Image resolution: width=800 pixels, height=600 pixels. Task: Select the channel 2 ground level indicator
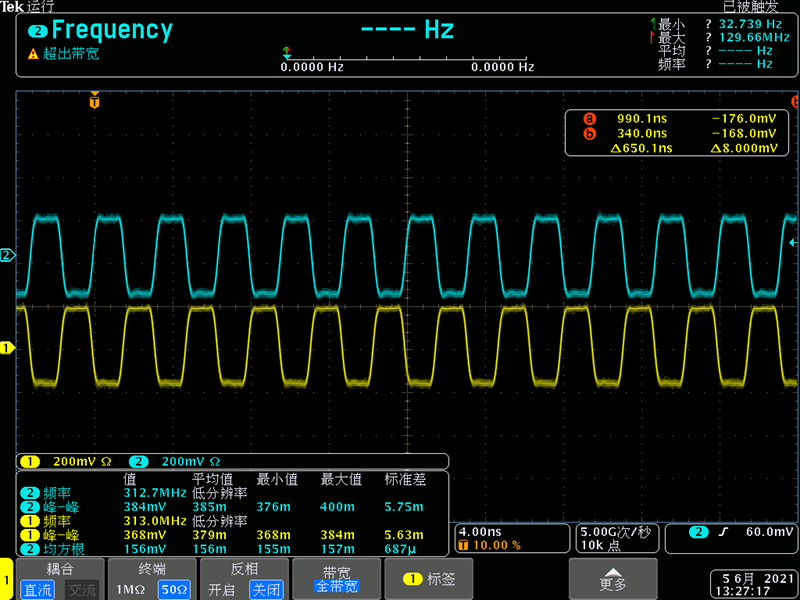point(7,256)
